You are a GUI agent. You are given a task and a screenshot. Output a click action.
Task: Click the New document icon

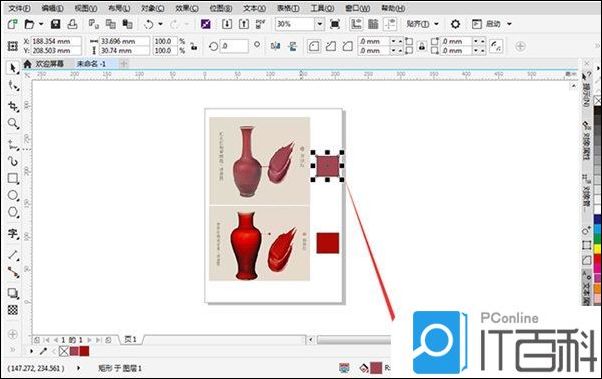(13, 24)
